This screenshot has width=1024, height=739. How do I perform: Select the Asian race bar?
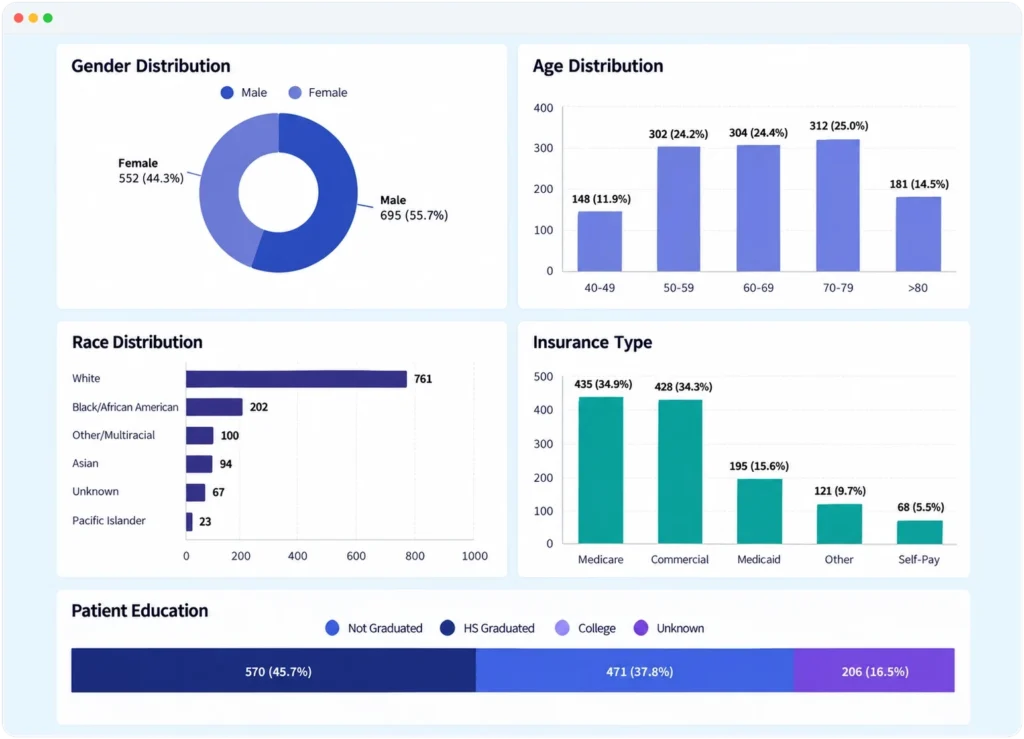pyautogui.click(x=199, y=464)
